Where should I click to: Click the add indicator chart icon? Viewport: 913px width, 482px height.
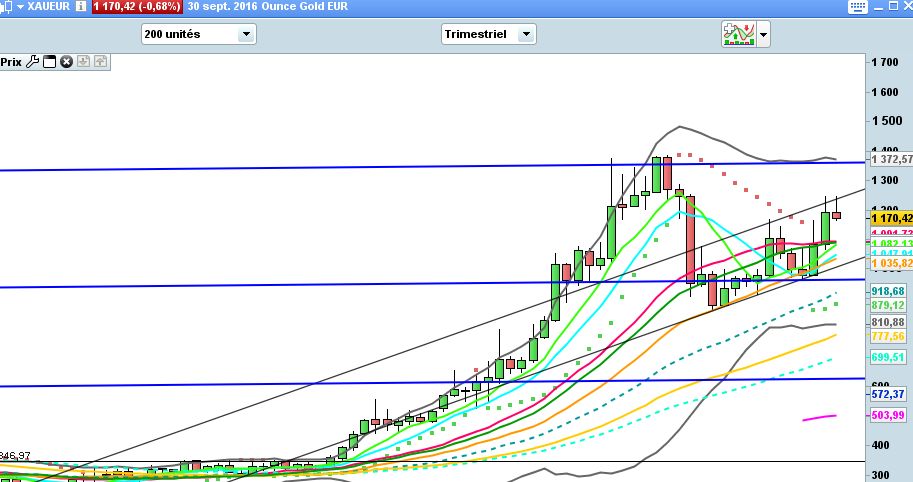point(738,34)
